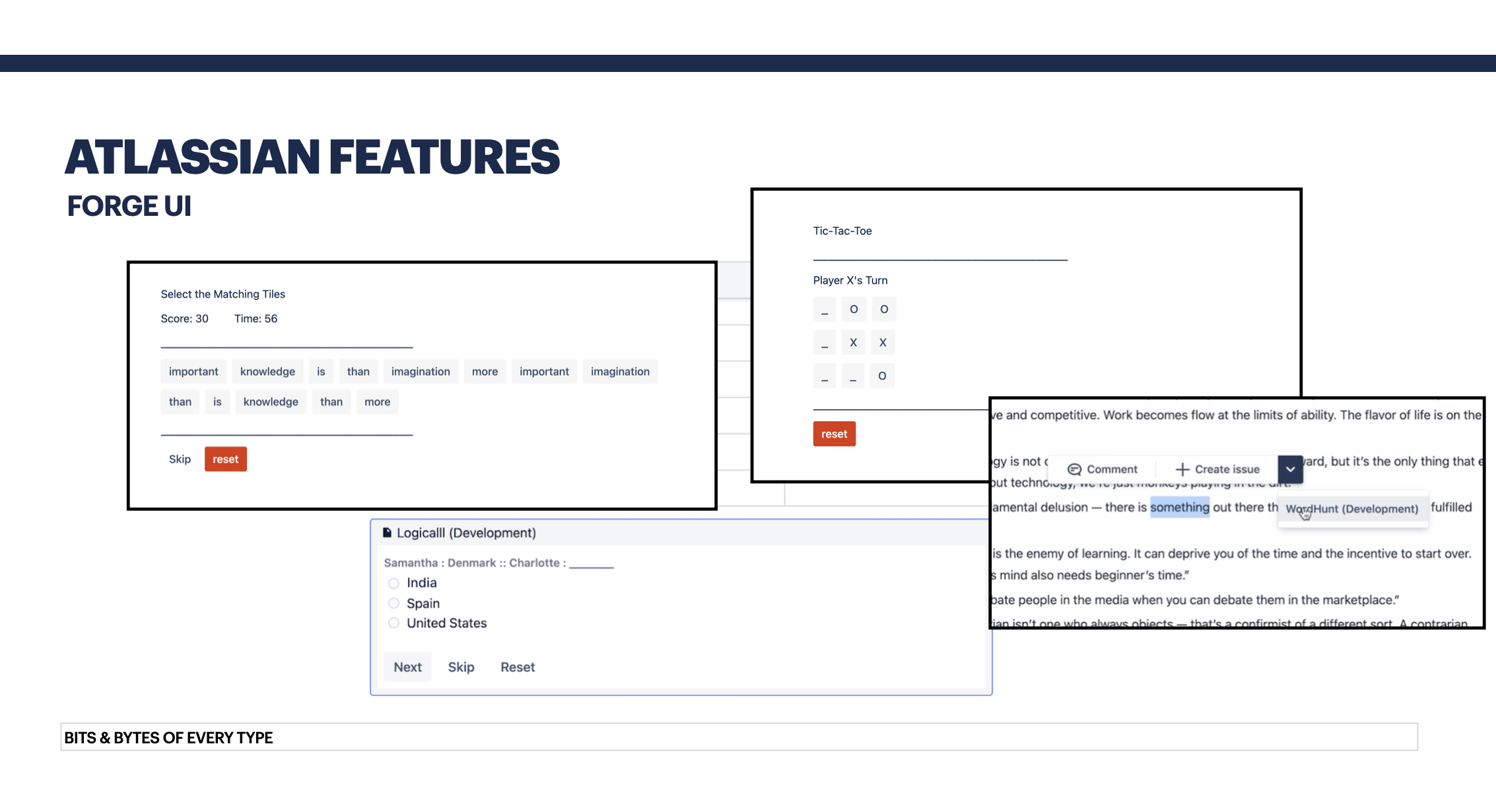This screenshot has height=812, width=1496.
Task: Expand the dark chevron dropdown button
Action: pos(1290,469)
